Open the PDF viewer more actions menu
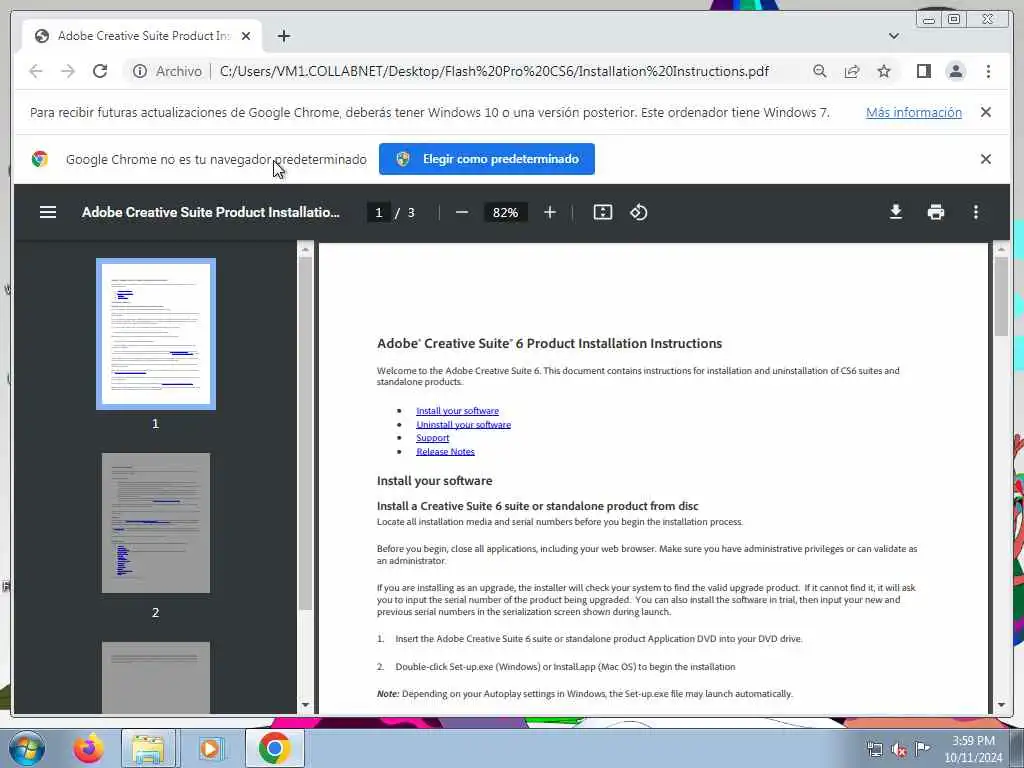 point(976,212)
